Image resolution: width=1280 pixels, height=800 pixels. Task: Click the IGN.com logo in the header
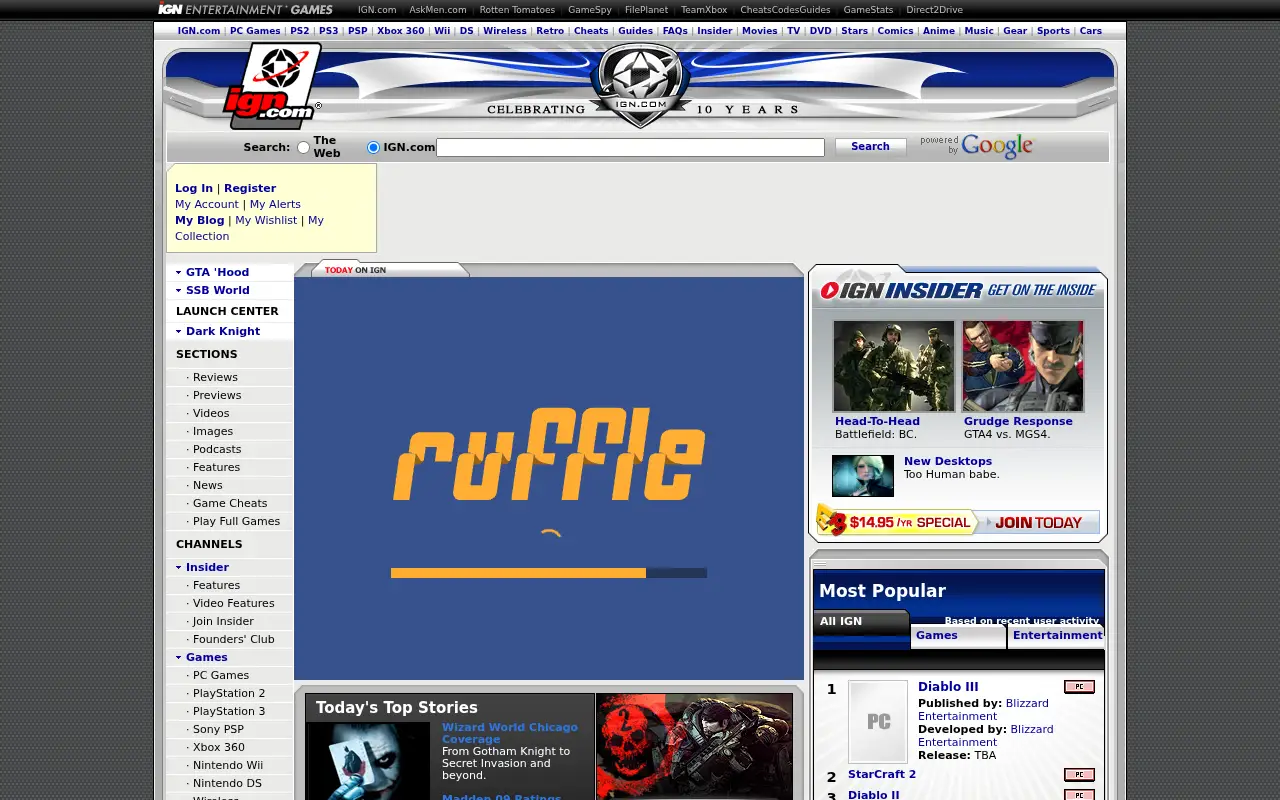pyautogui.click(x=271, y=86)
